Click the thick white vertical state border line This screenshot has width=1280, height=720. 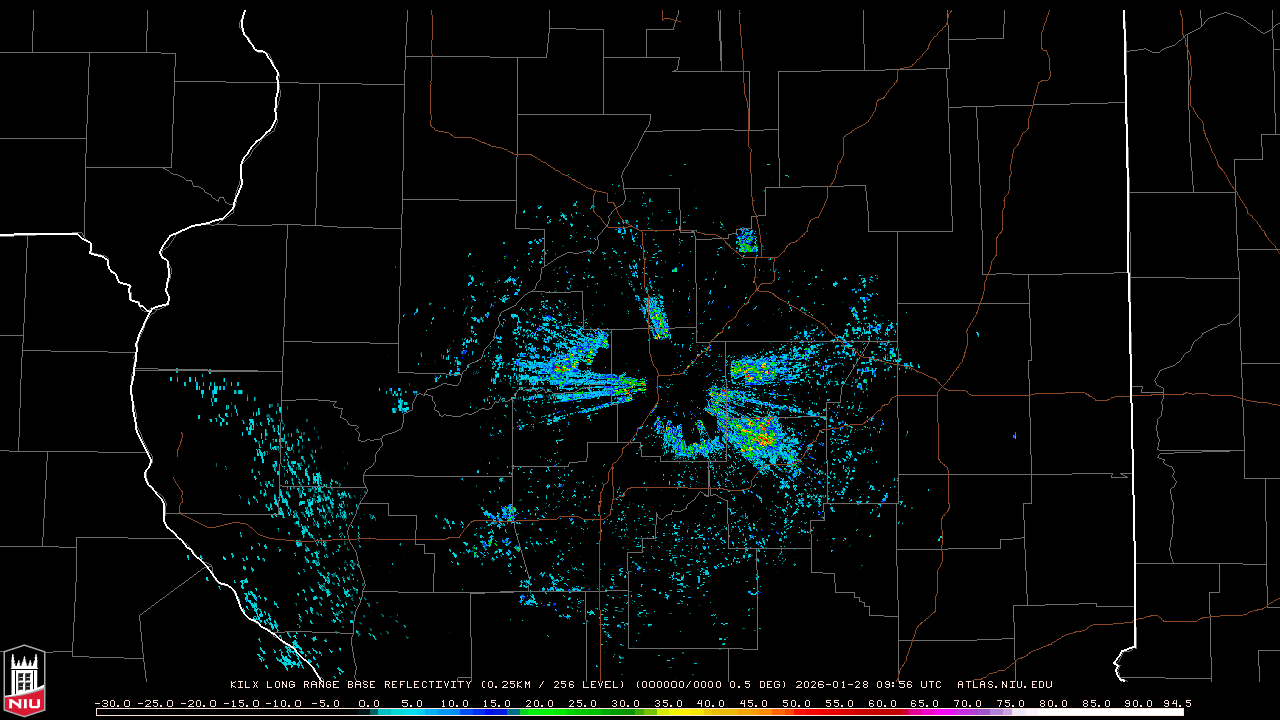(x=1129, y=300)
